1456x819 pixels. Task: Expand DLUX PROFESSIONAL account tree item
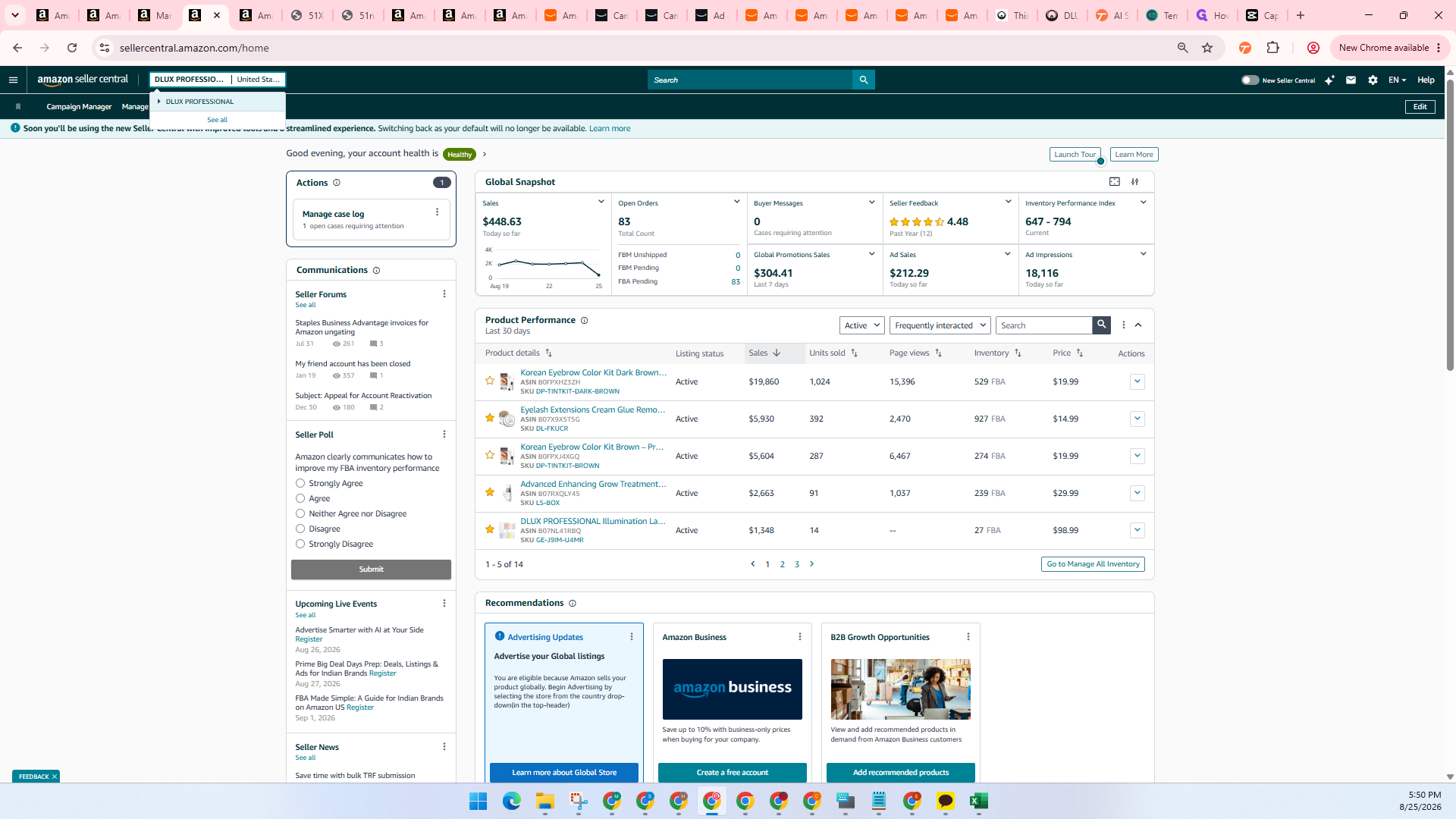click(x=159, y=101)
